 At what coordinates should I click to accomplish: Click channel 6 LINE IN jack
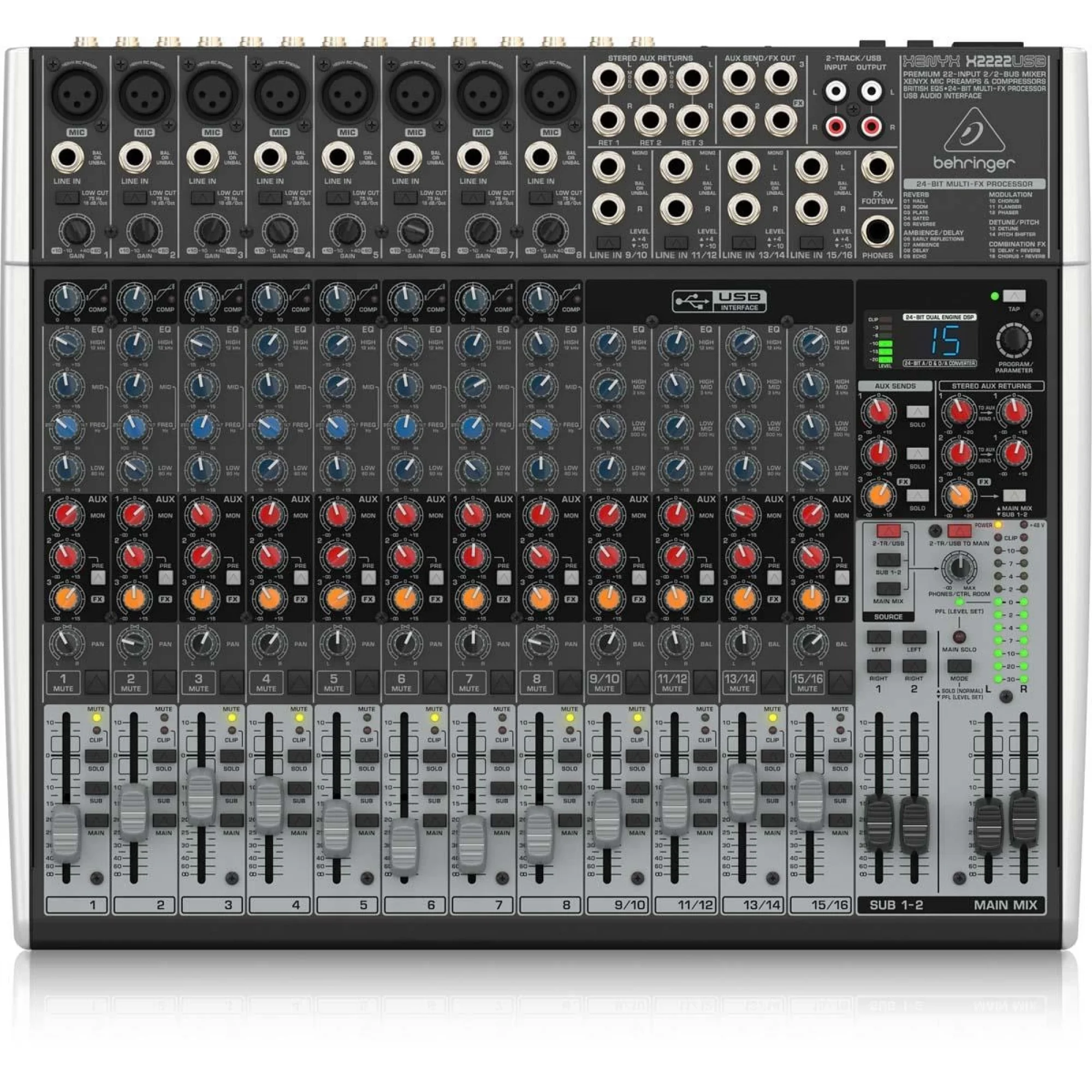[405, 158]
